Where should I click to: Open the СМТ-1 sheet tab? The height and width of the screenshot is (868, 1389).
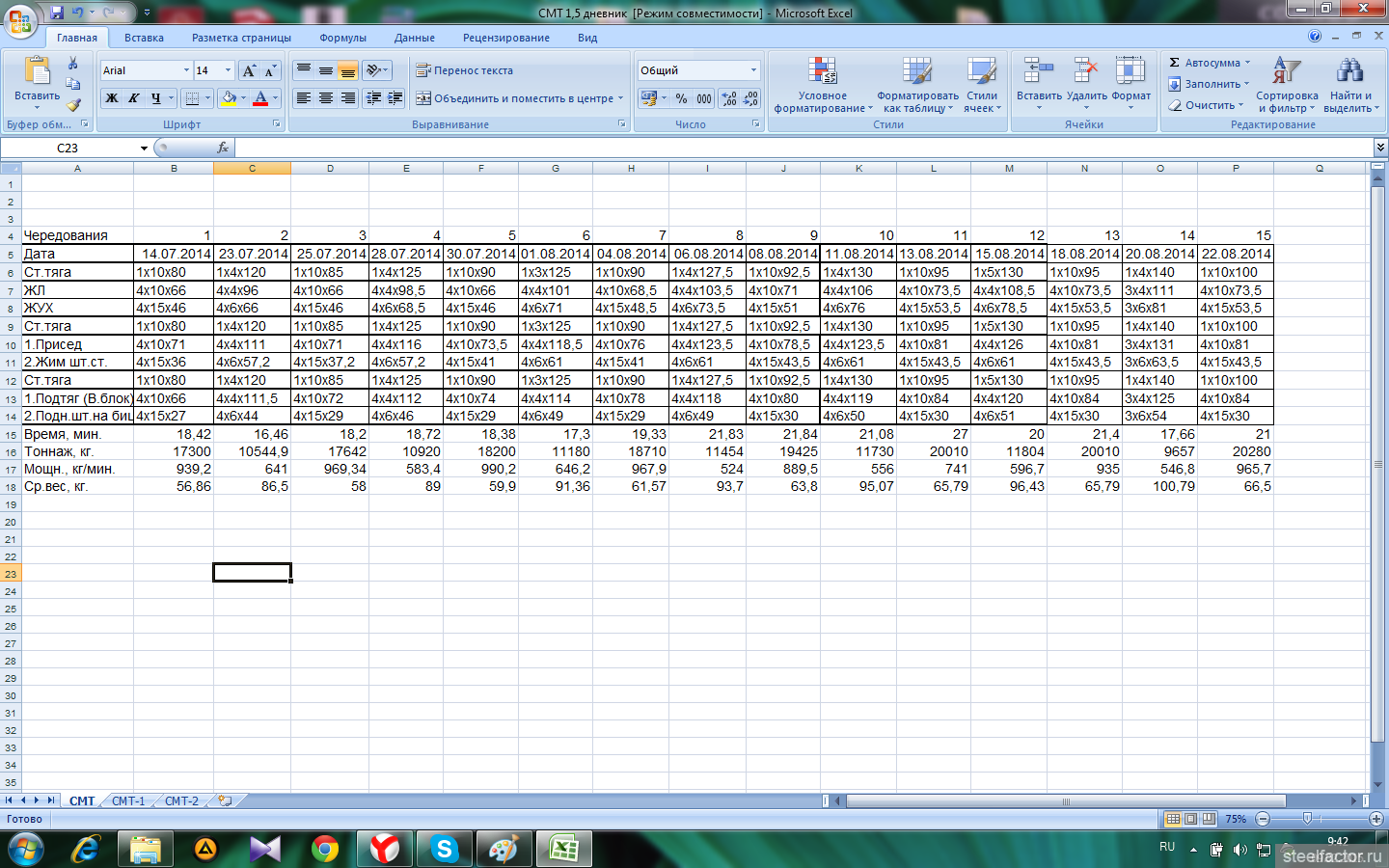point(128,800)
